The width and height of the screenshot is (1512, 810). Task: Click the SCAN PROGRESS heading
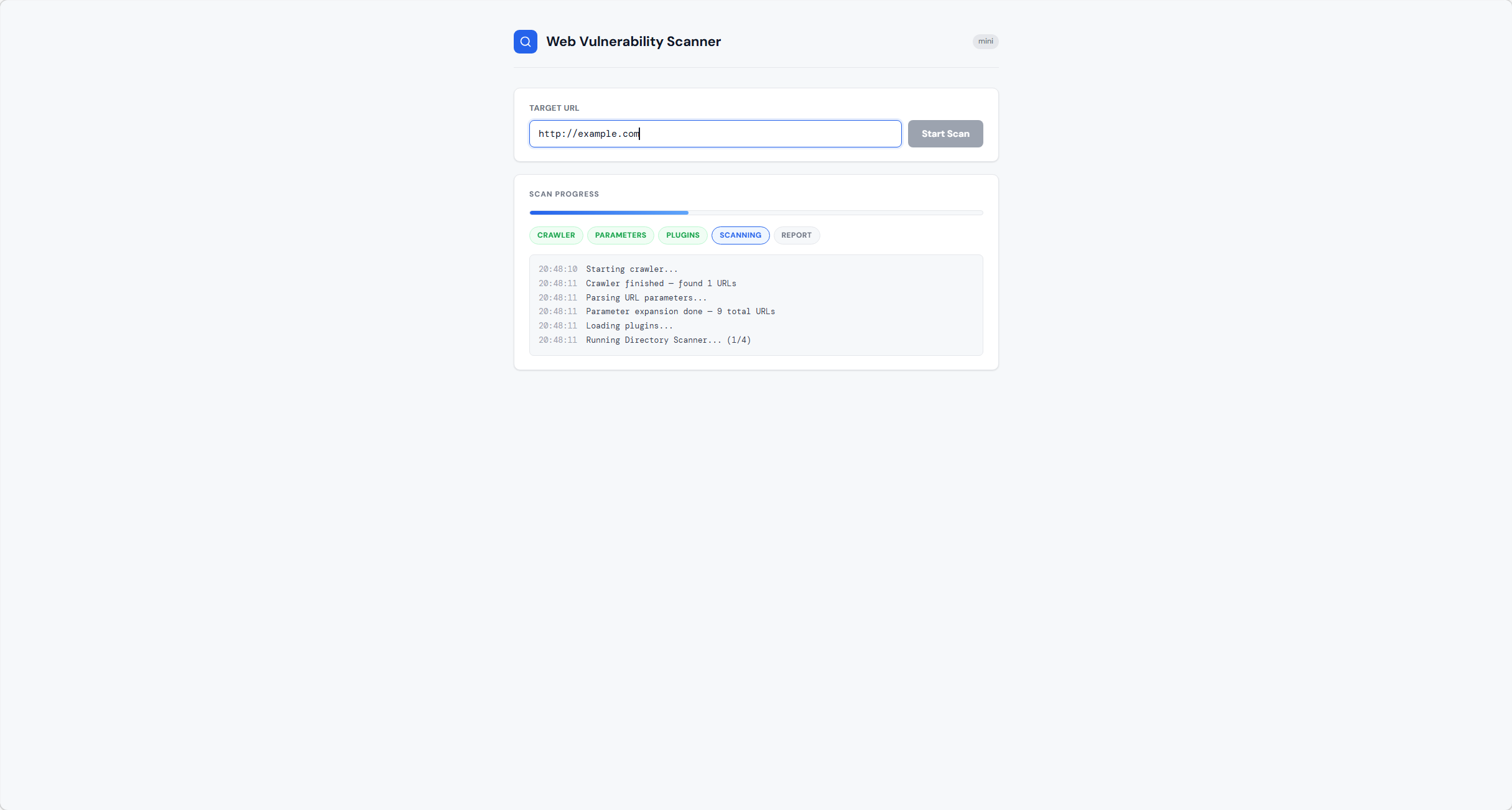(564, 194)
